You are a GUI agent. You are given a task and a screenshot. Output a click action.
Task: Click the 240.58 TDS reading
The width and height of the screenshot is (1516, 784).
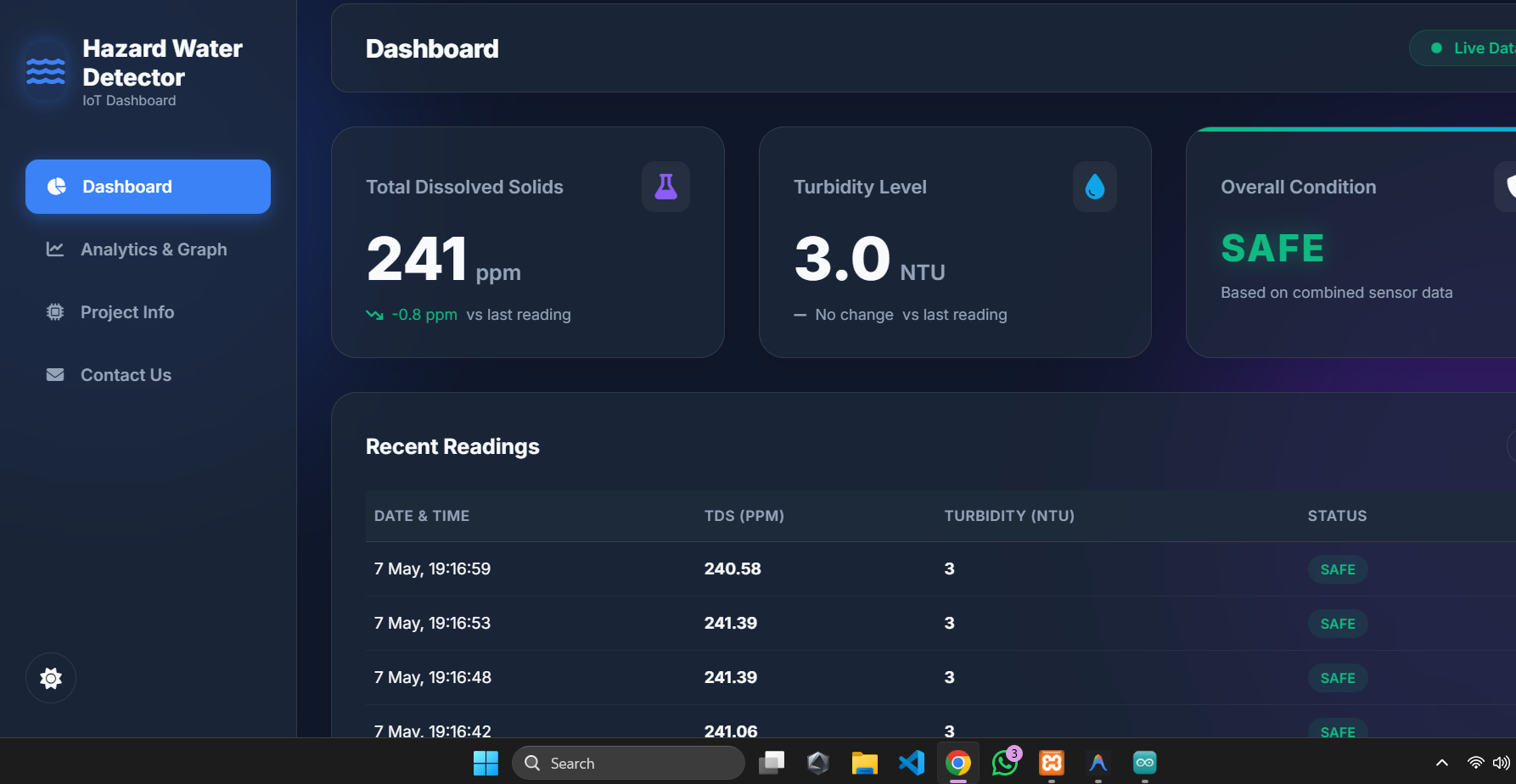point(733,568)
